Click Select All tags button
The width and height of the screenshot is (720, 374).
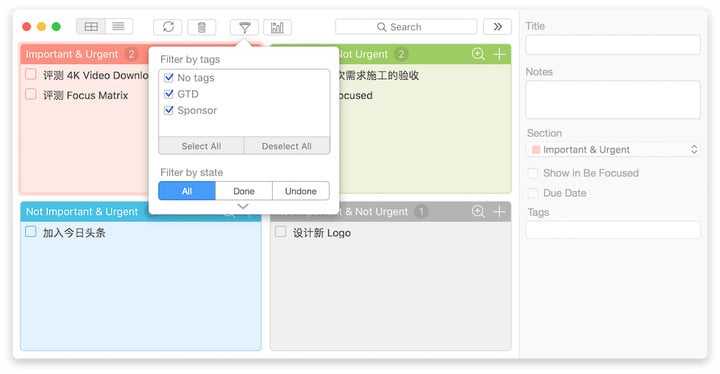click(x=201, y=146)
